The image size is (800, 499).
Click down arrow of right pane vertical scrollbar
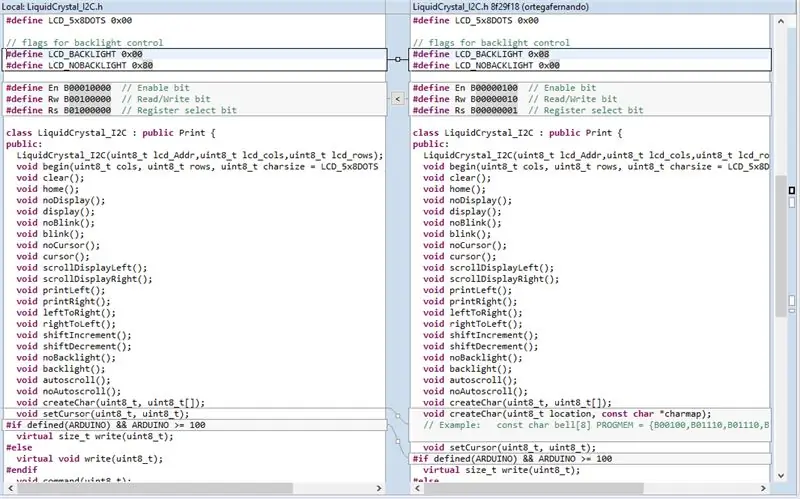pos(781,476)
